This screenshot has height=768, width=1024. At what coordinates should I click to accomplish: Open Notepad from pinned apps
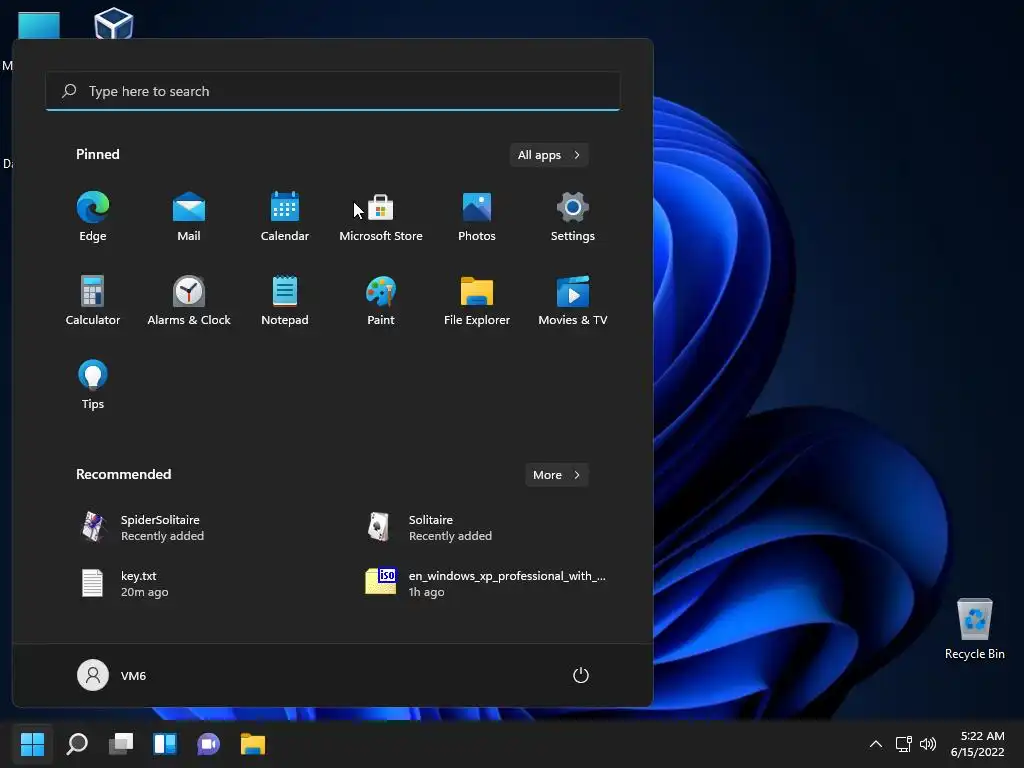[x=285, y=301]
